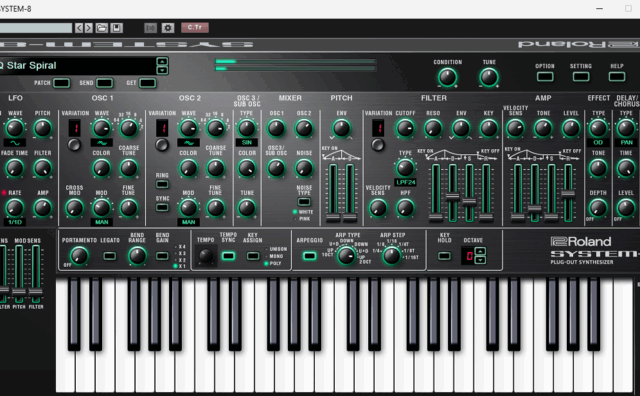The width and height of the screenshot is (640, 396).
Task: Click the greyed plug-out transfer icon
Action: coord(151,28)
